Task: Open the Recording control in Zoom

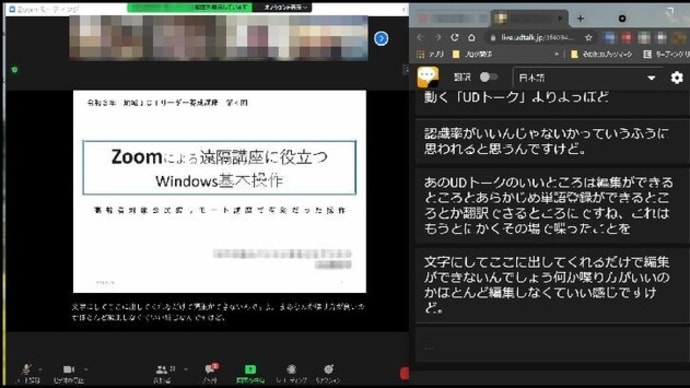Action: coord(291,373)
